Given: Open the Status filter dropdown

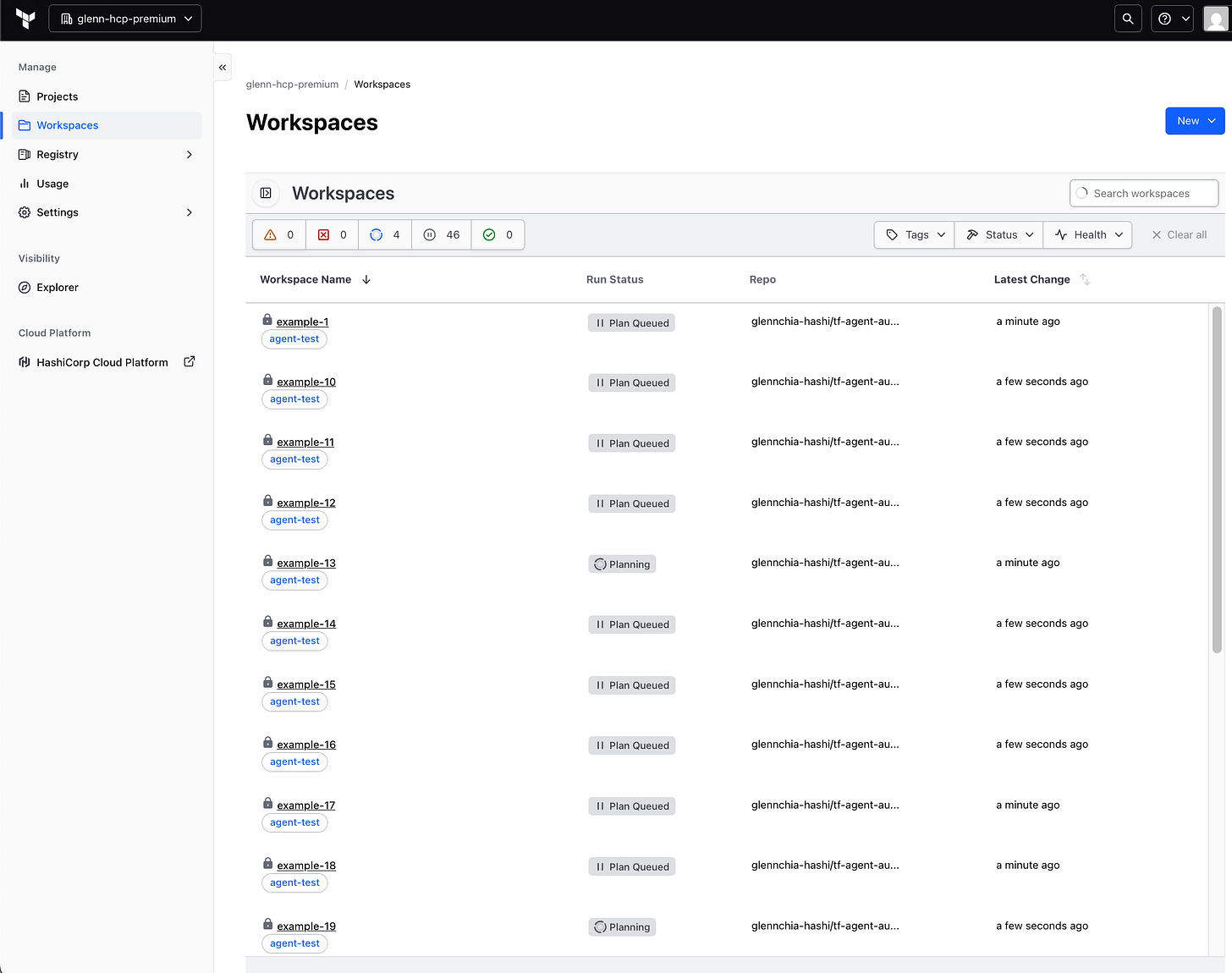Looking at the screenshot, I should click(998, 234).
